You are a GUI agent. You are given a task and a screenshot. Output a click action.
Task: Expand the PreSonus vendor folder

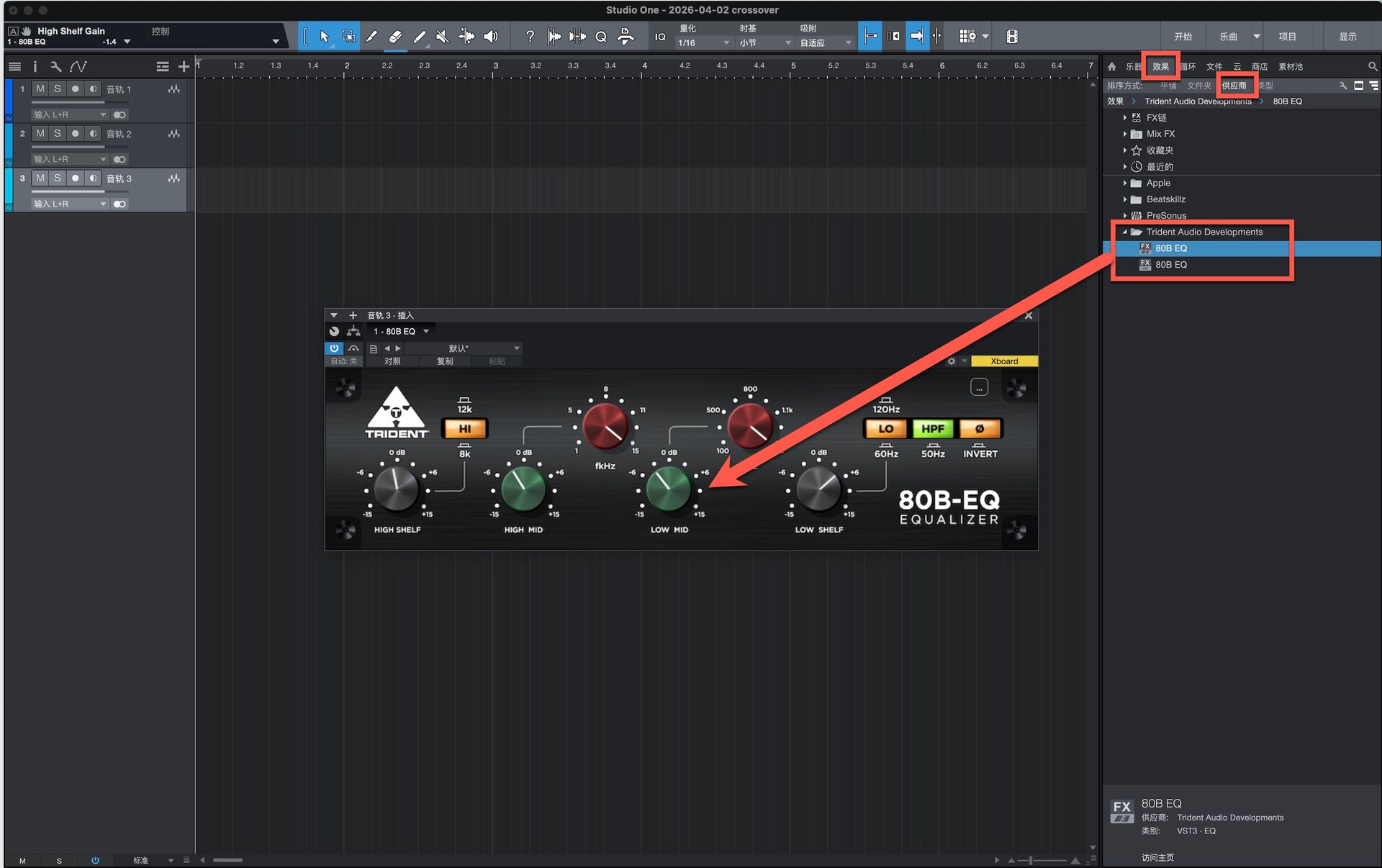click(x=1124, y=216)
